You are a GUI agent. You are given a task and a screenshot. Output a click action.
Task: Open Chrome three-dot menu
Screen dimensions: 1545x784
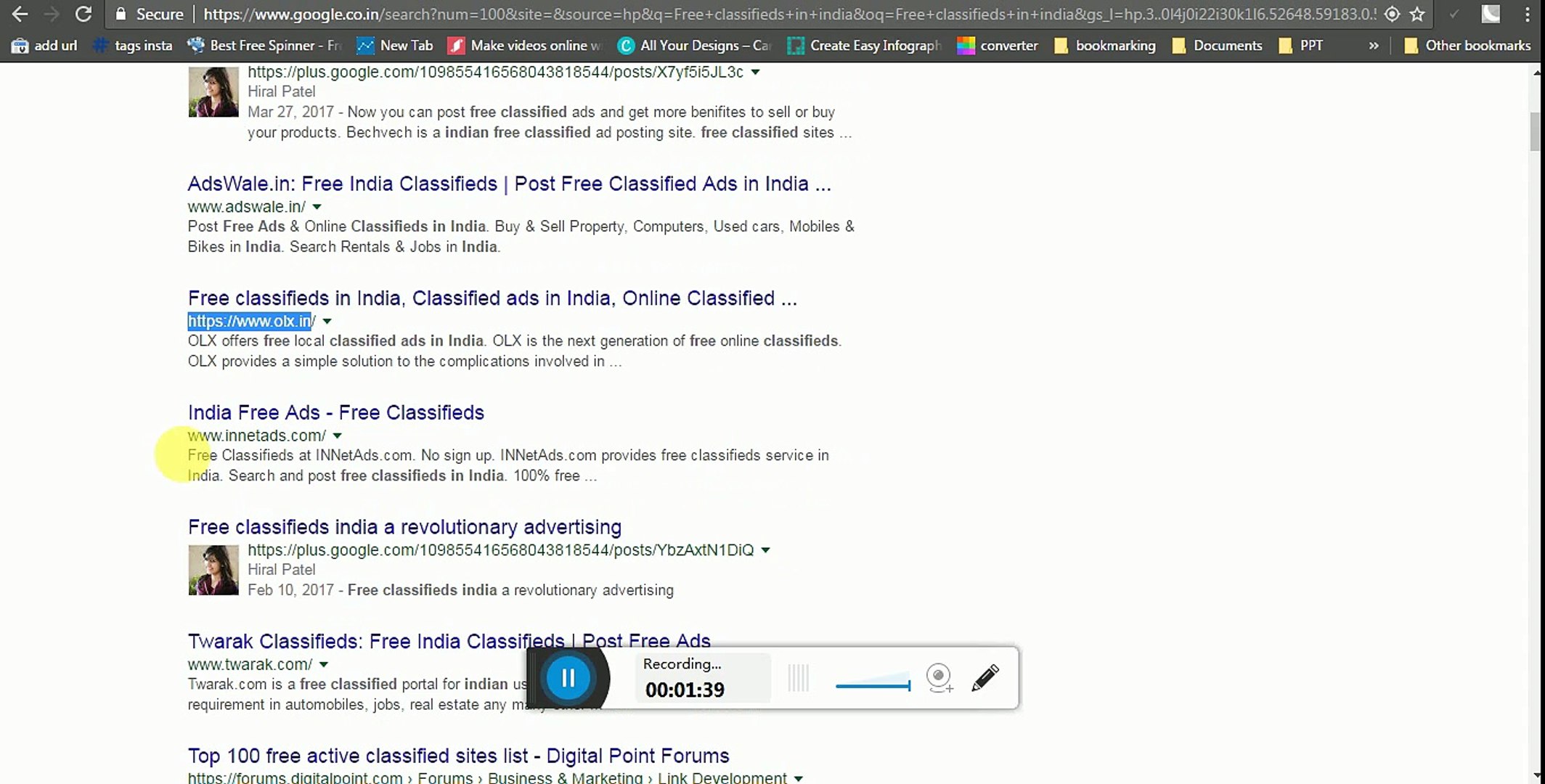(x=1528, y=14)
